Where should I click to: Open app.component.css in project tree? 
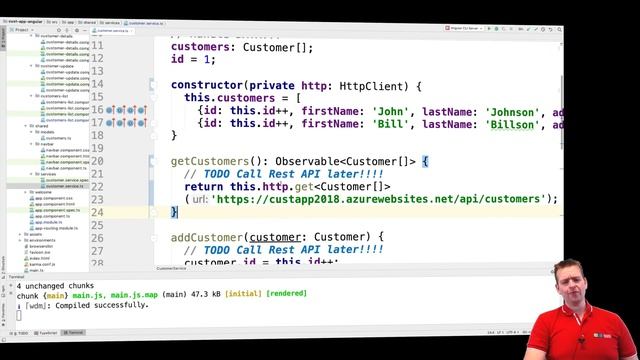(x=51, y=198)
